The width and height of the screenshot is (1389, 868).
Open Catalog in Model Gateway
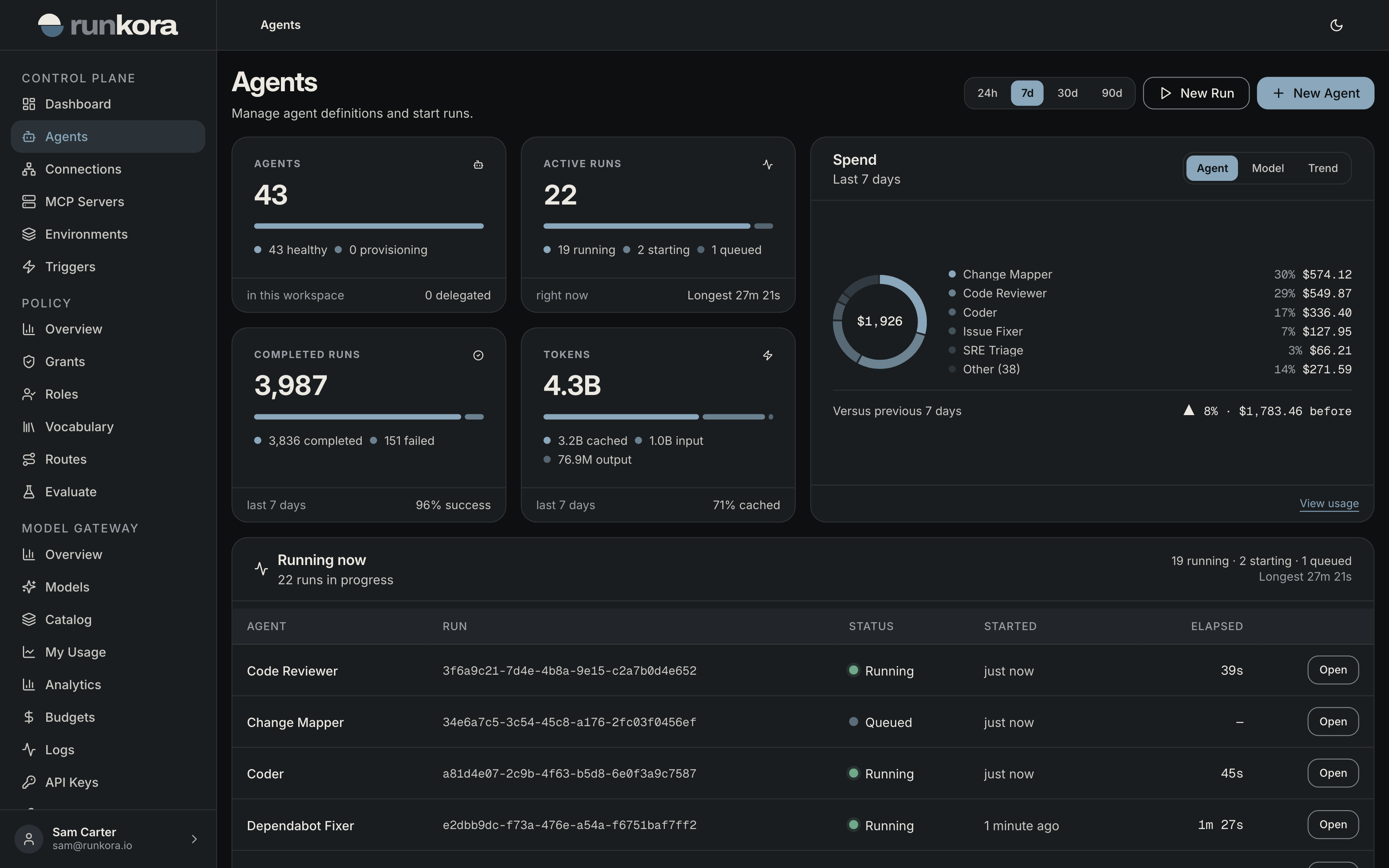108,619
